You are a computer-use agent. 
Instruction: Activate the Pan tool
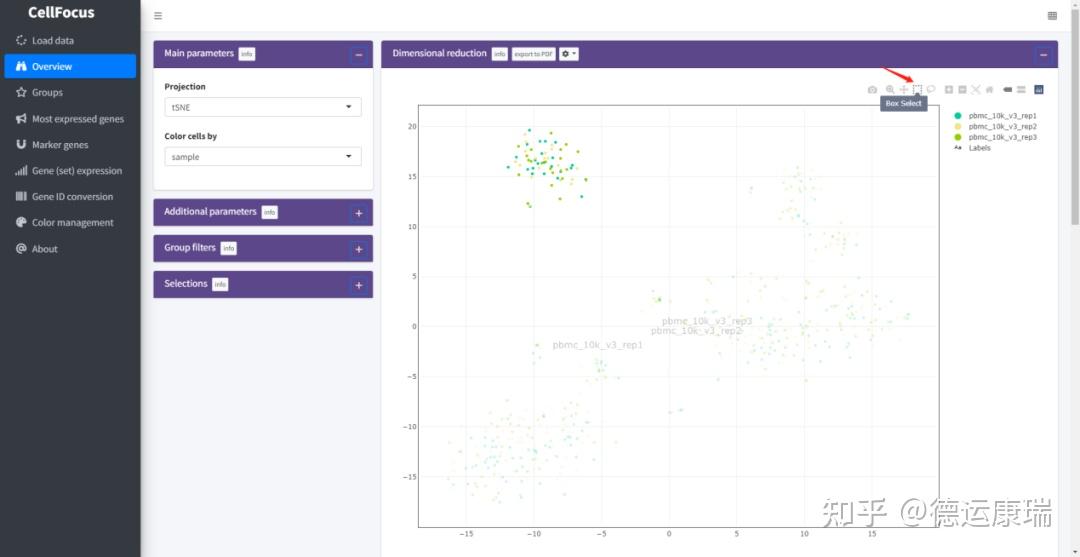tap(904, 90)
